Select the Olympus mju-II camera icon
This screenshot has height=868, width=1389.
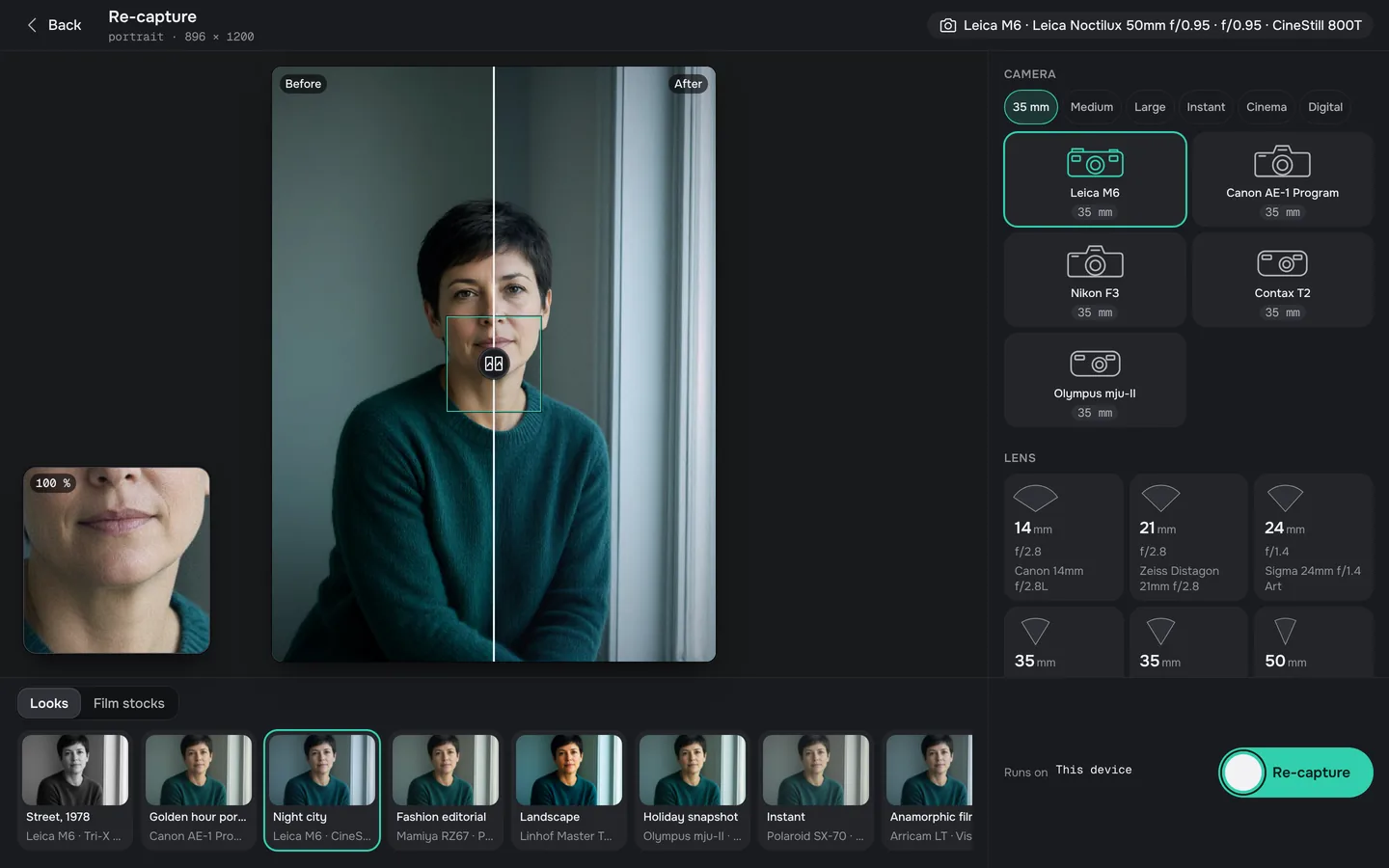(x=1095, y=363)
